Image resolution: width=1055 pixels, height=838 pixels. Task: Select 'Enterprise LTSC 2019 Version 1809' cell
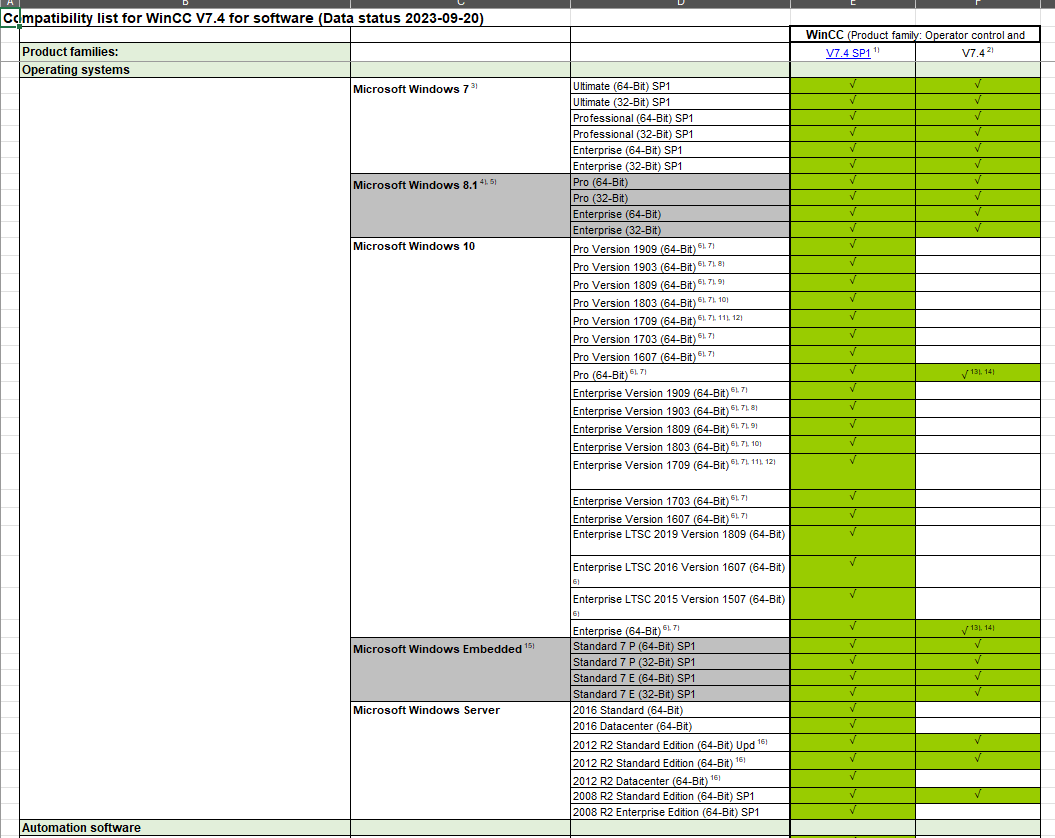tap(680, 541)
